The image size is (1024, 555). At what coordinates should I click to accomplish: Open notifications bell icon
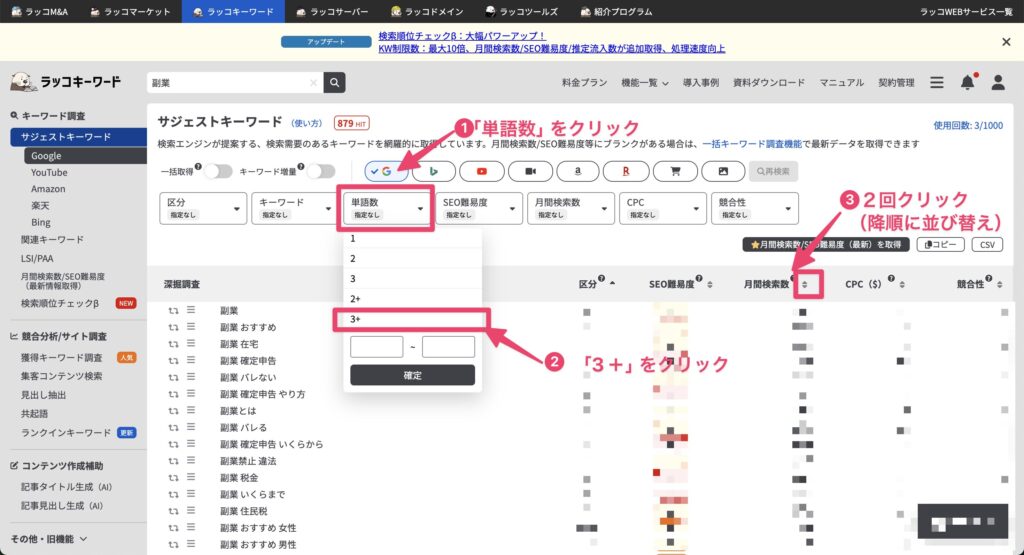click(x=967, y=82)
